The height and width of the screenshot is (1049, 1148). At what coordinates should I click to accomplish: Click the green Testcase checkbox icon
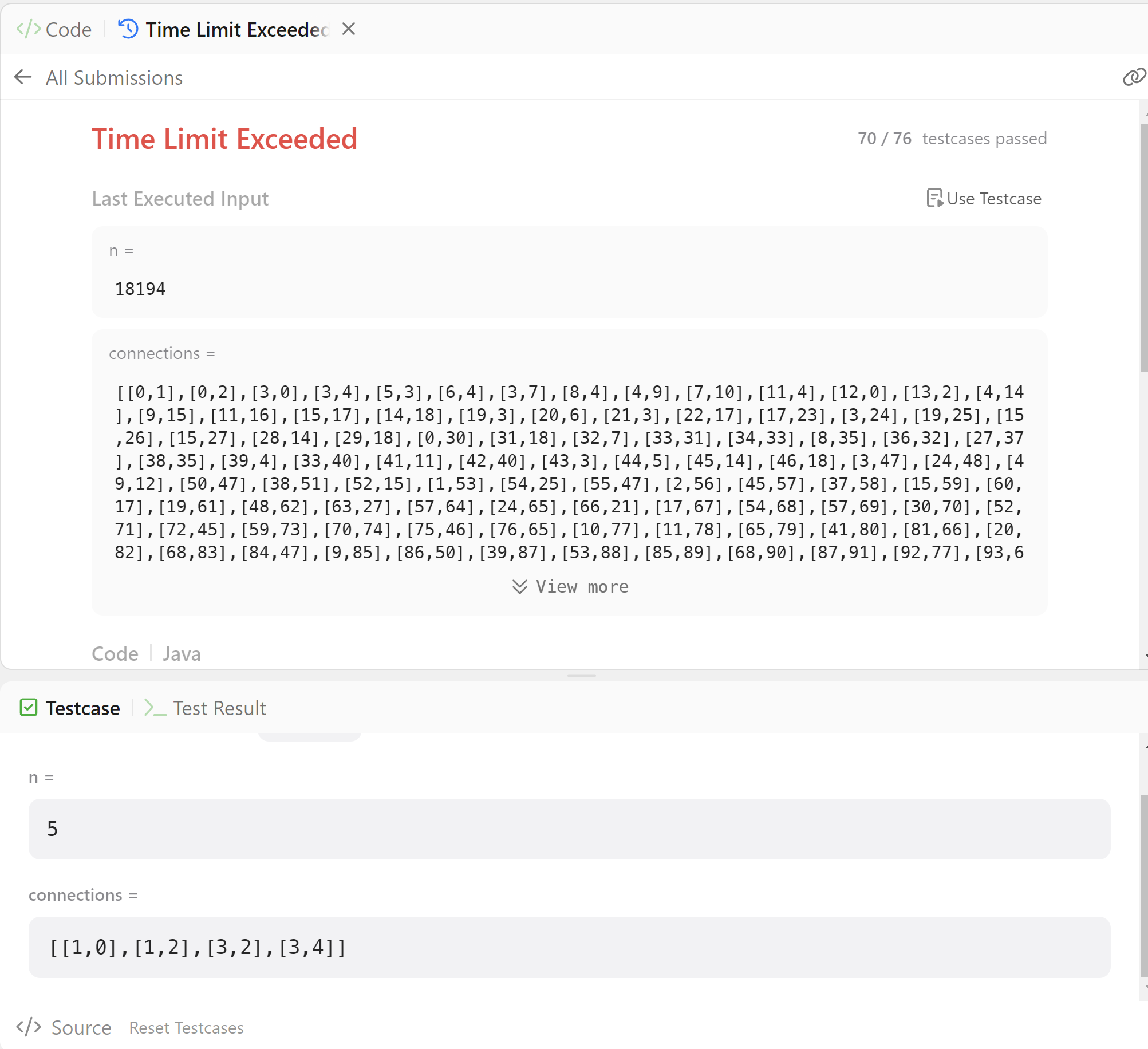(29, 708)
